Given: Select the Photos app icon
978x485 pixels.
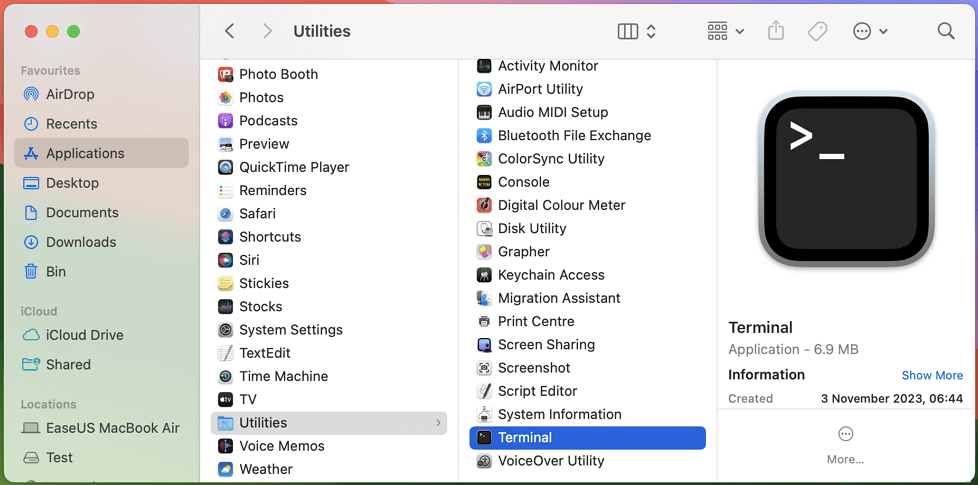Looking at the screenshot, I should coord(225,97).
